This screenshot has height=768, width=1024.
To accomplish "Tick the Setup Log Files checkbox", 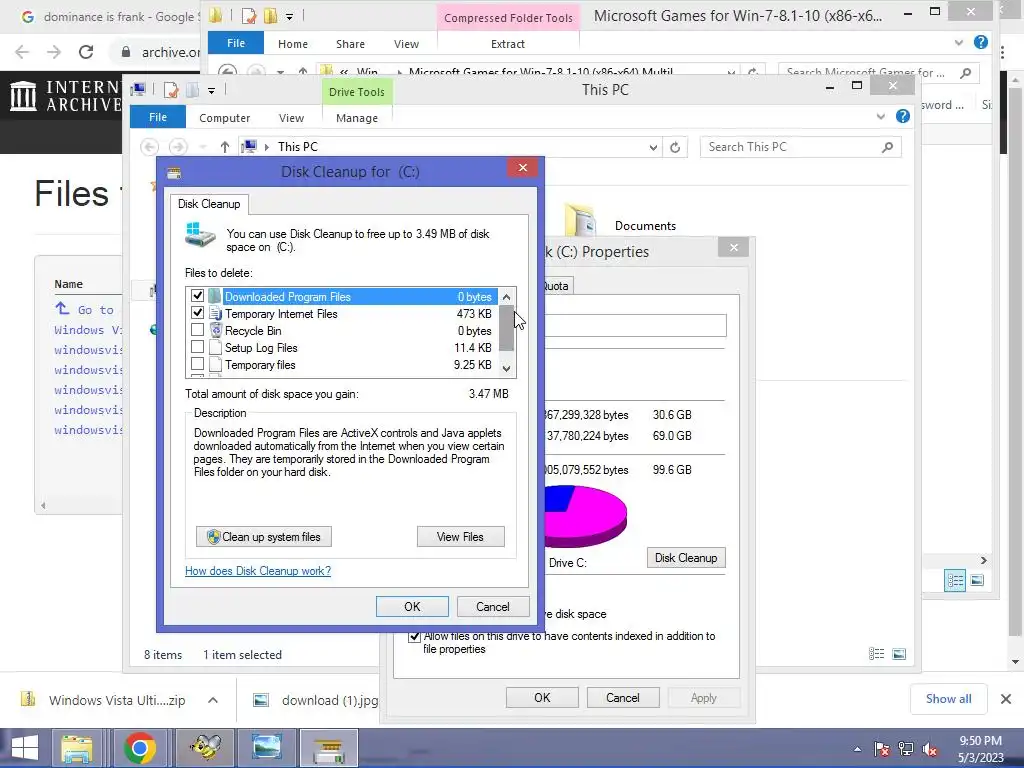I will (x=197, y=347).
